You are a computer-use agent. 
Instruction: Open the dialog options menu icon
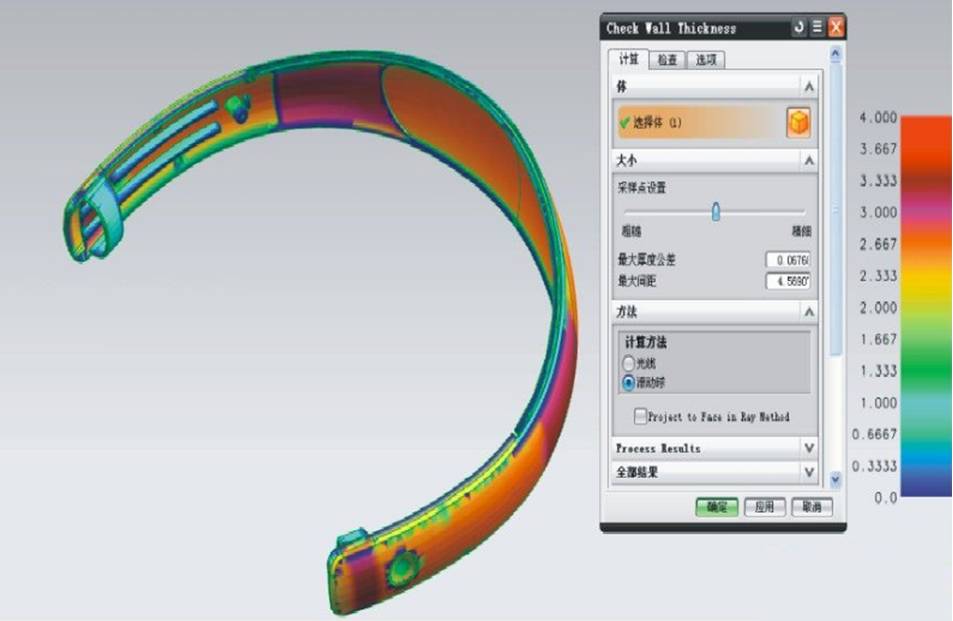[x=817, y=28]
